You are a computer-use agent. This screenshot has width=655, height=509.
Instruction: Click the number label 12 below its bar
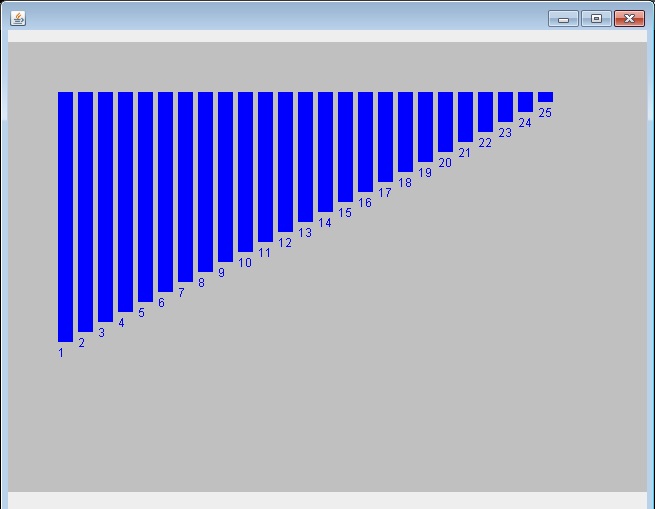tap(285, 243)
